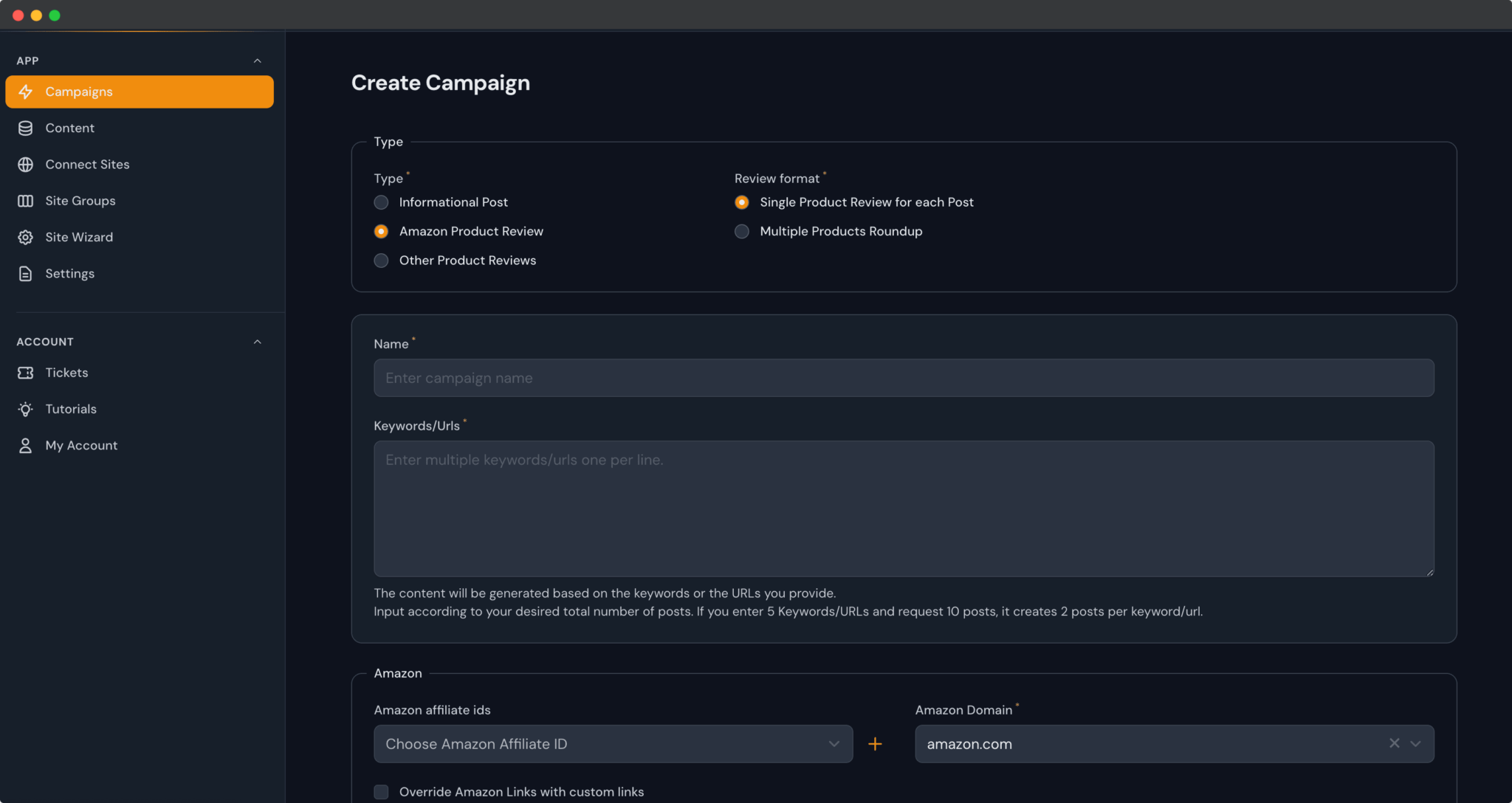The image size is (1512, 803).
Task: Click the Site Wizard gear icon
Action: coord(26,237)
